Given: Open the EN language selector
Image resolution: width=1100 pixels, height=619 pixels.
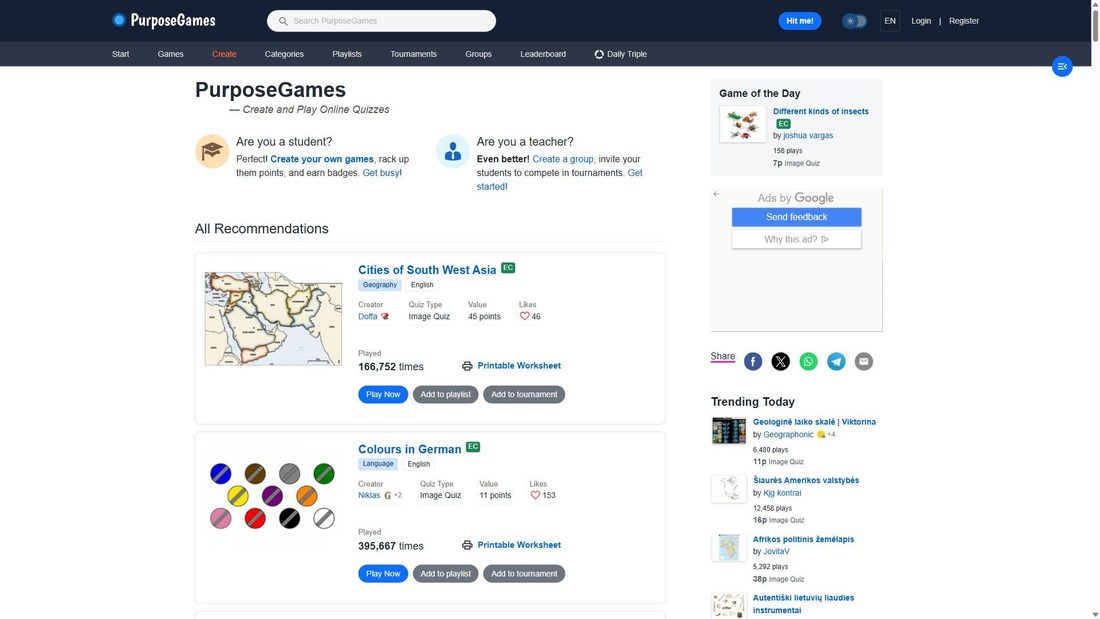Looking at the screenshot, I should (890, 21).
